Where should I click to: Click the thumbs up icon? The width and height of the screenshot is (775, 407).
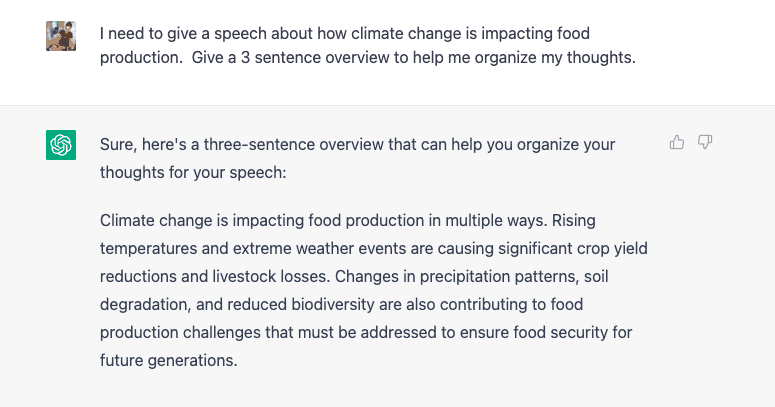(677, 143)
